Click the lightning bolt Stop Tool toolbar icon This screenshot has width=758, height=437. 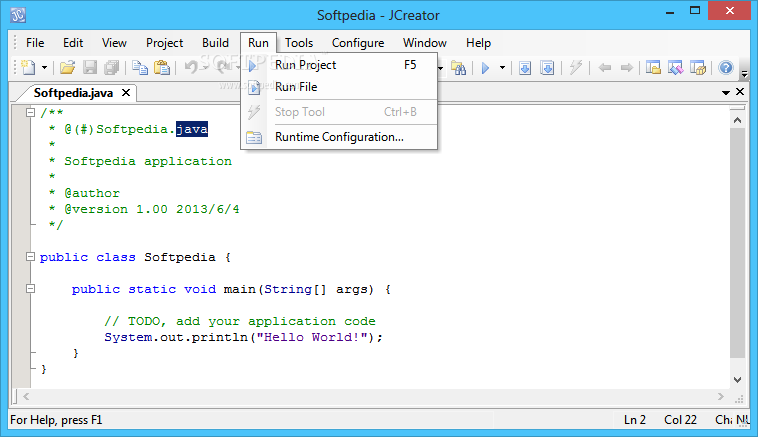[x=575, y=68]
